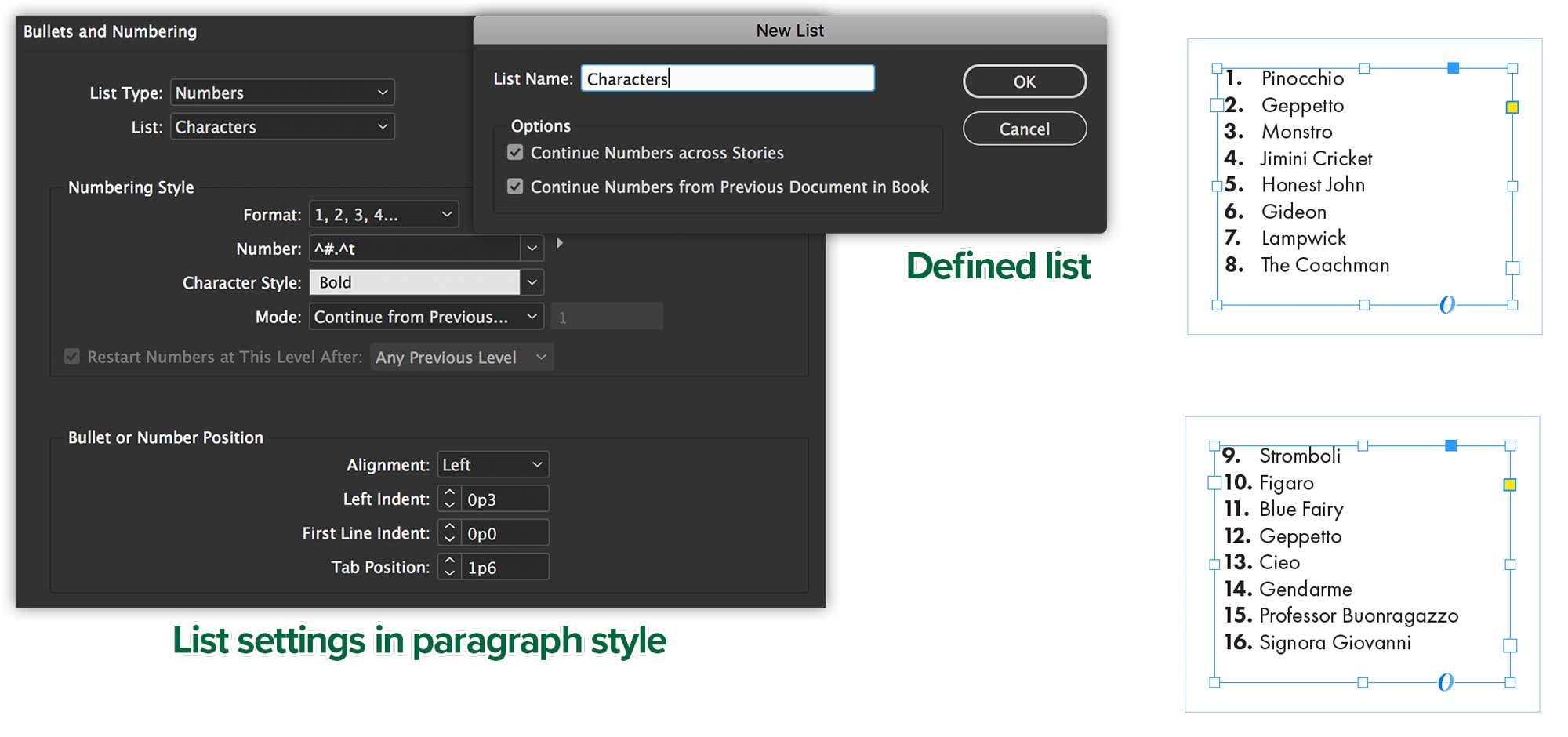Open the List dropdown showing Characters
1568x737 pixels.
[x=282, y=127]
